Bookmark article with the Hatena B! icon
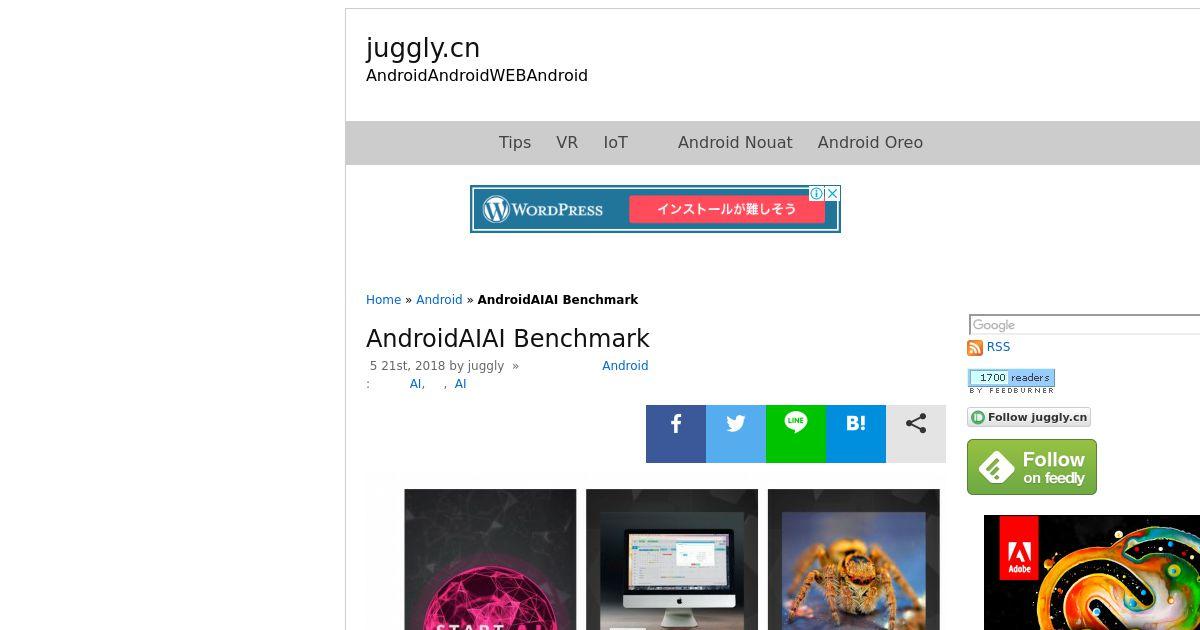The width and height of the screenshot is (1200, 630). (856, 434)
